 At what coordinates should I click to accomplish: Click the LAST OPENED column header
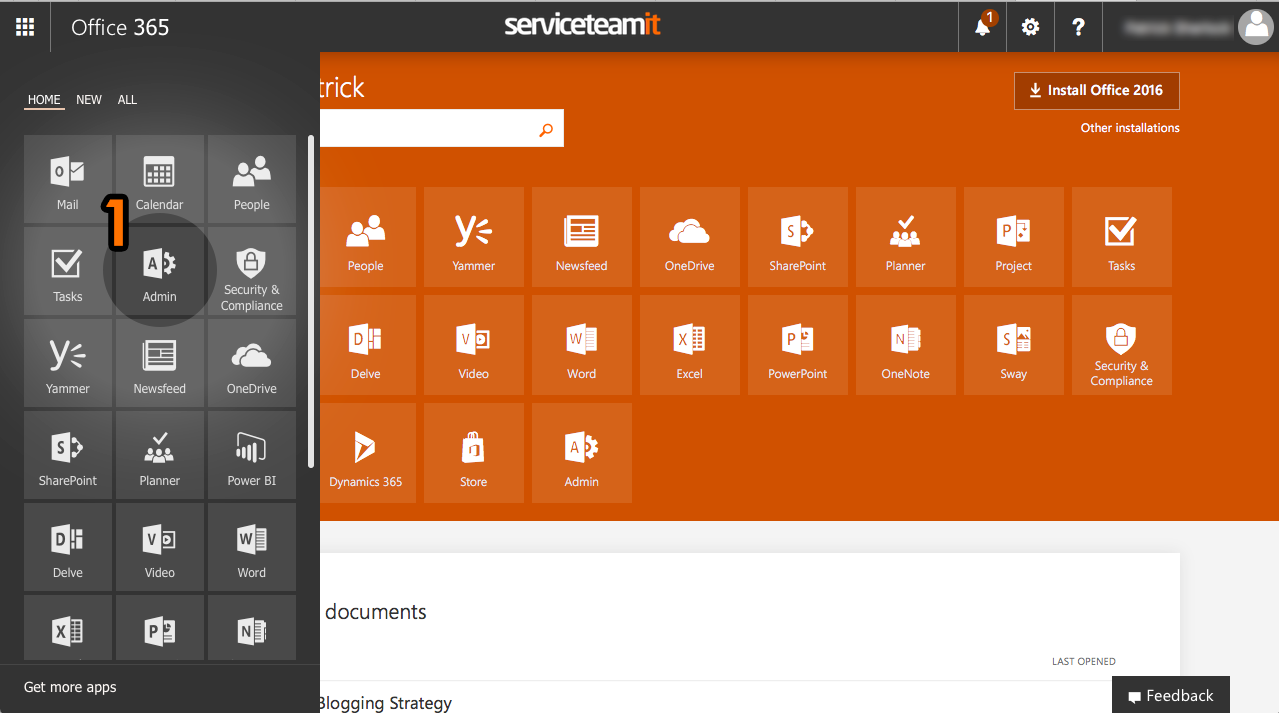tap(1084, 661)
